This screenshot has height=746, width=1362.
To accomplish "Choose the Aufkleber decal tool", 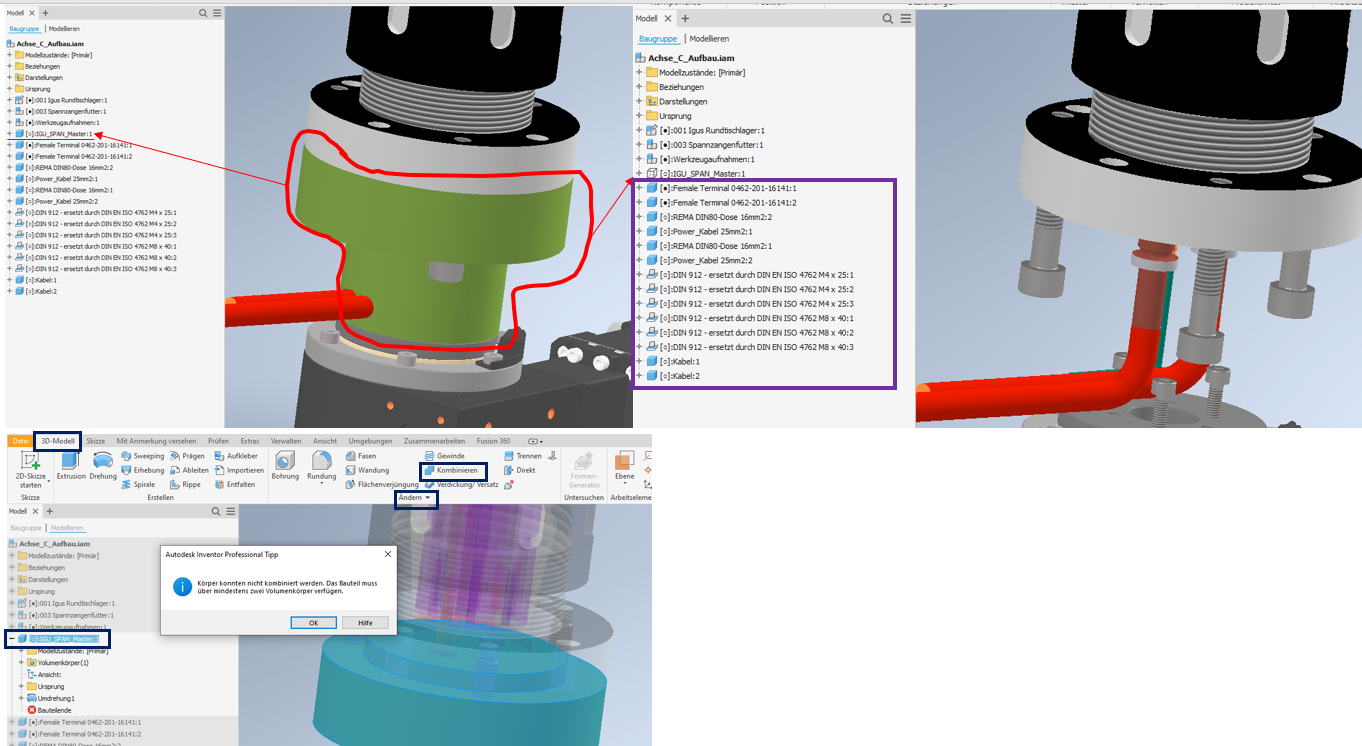I will click(x=235, y=456).
